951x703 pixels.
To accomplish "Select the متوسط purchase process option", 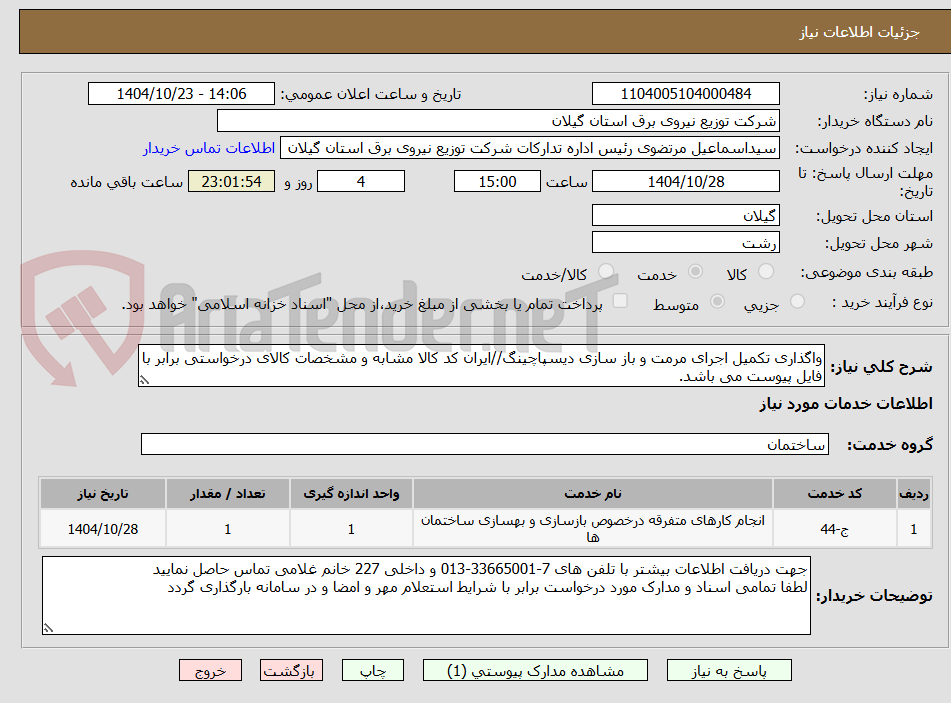I will point(716,301).
